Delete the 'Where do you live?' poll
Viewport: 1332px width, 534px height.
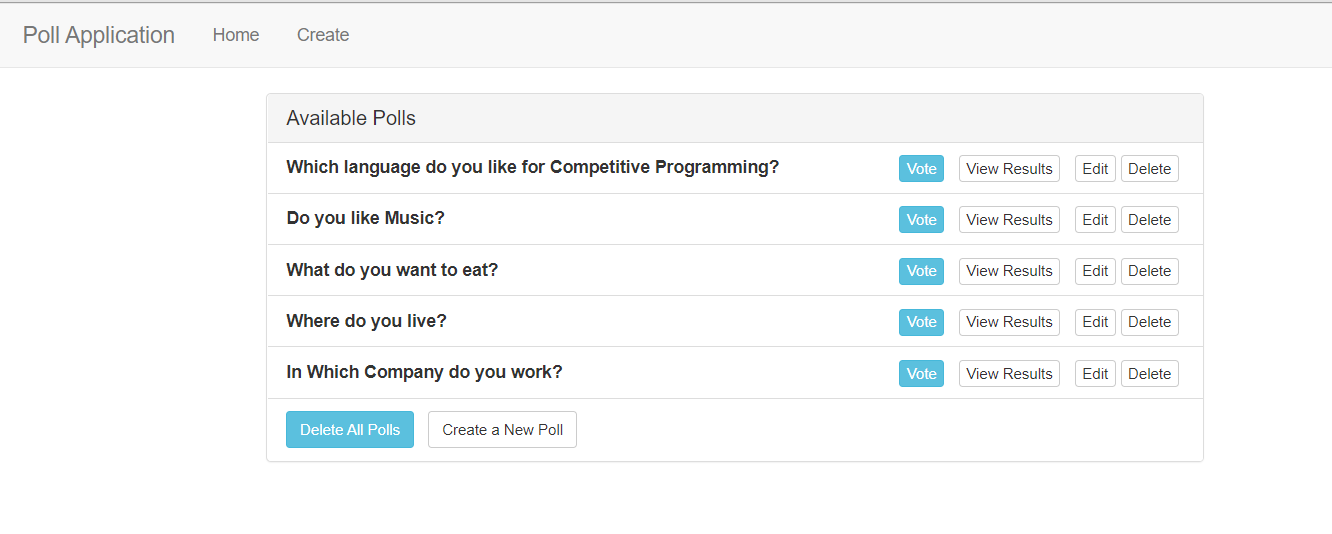tap(1149, 322)
